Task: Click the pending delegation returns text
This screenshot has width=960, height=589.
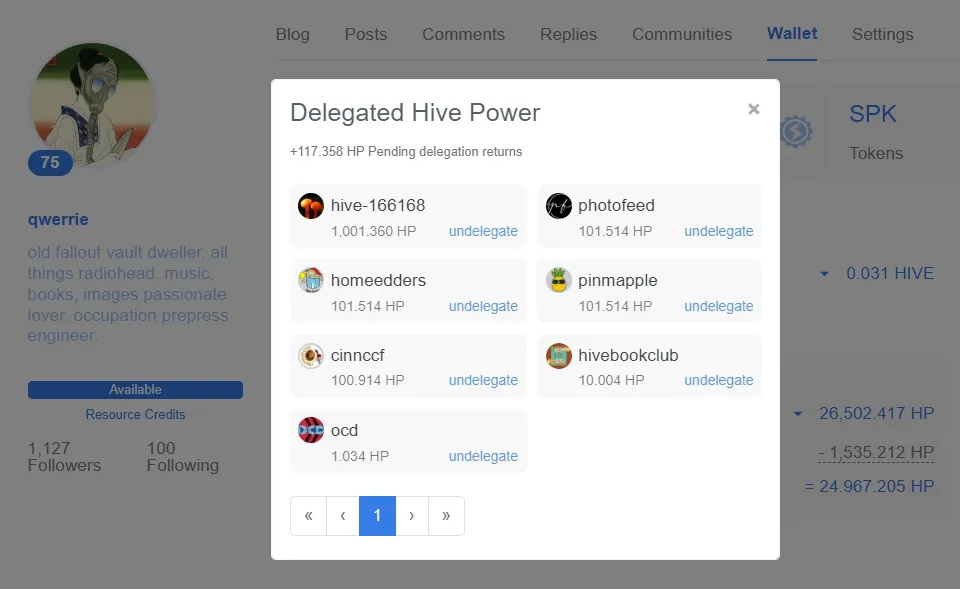Action: [406, 151]
